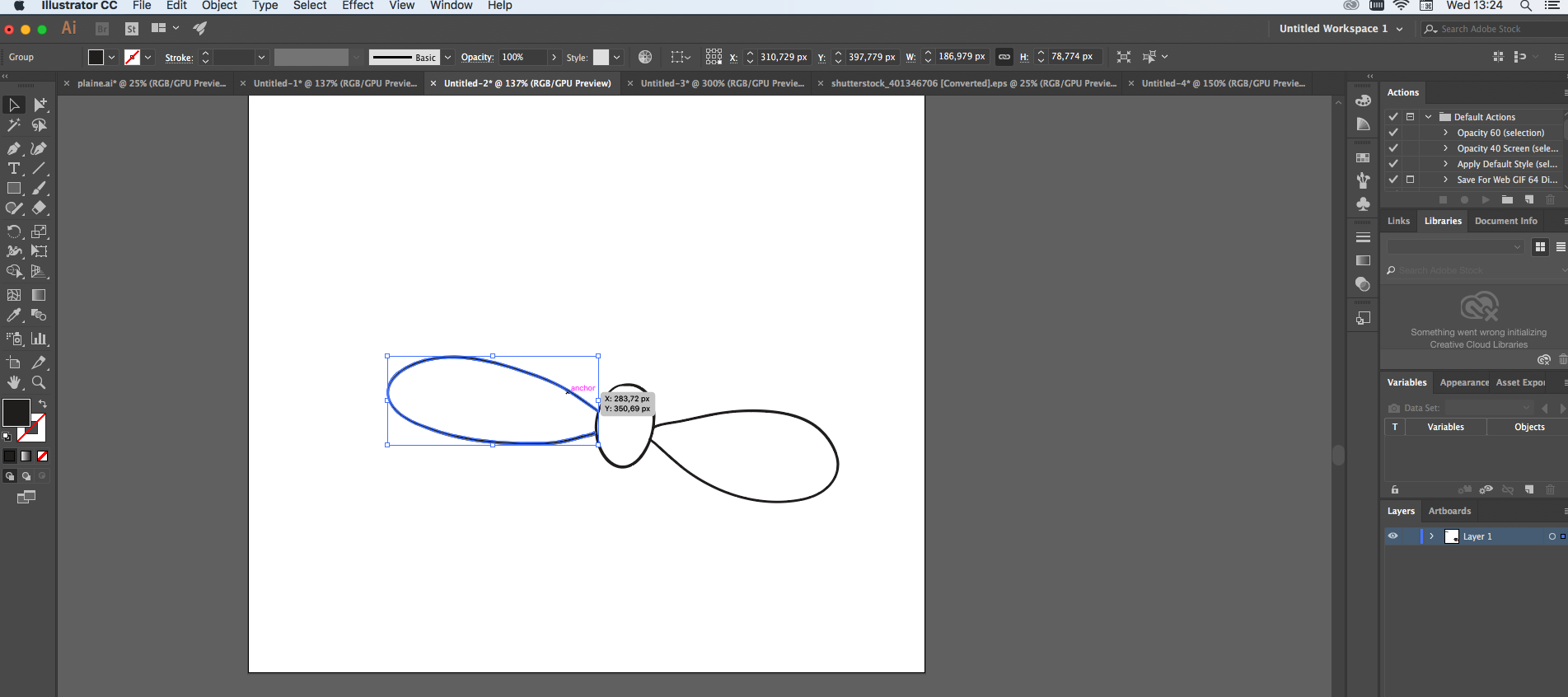Select the Line Segment tool
This screenshot has width=1568, height=697.
[x=39, y=168]
